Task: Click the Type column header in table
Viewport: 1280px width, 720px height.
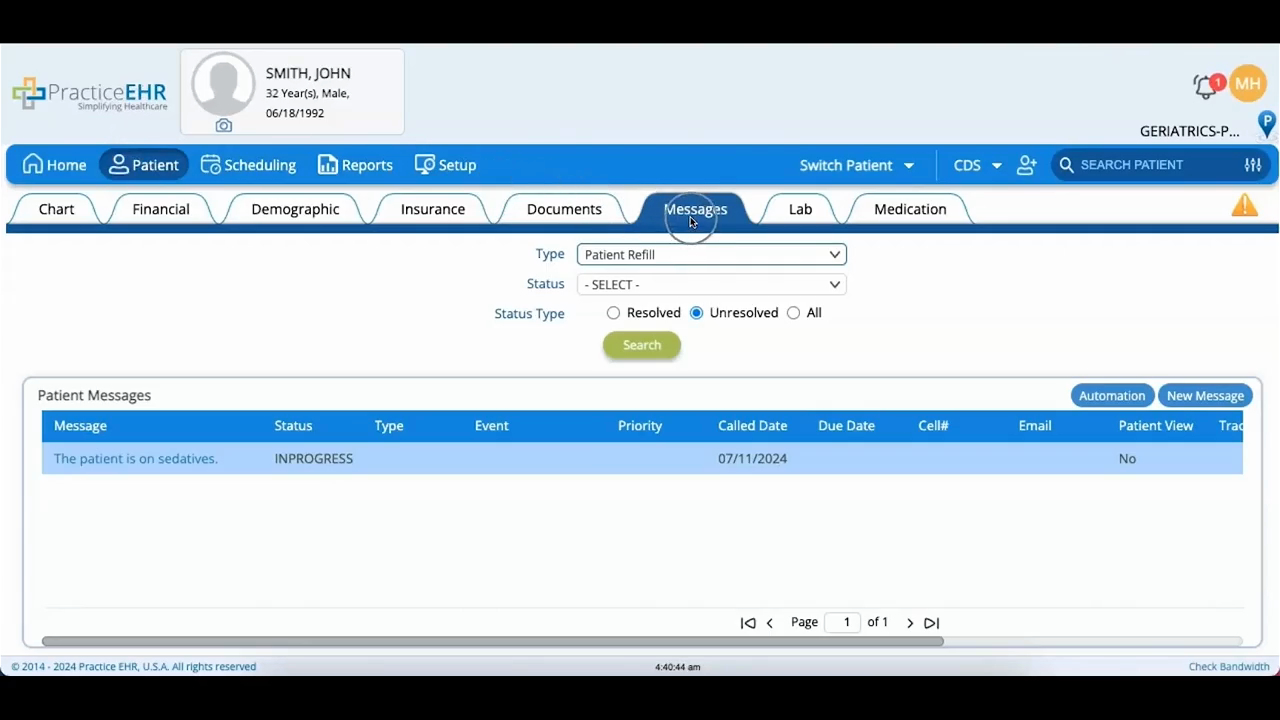Action: [x=389, y=426]
